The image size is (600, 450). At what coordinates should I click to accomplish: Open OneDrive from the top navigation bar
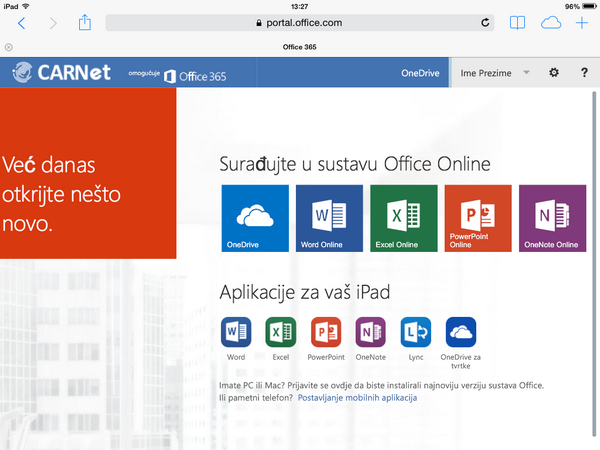coord(420,73)
